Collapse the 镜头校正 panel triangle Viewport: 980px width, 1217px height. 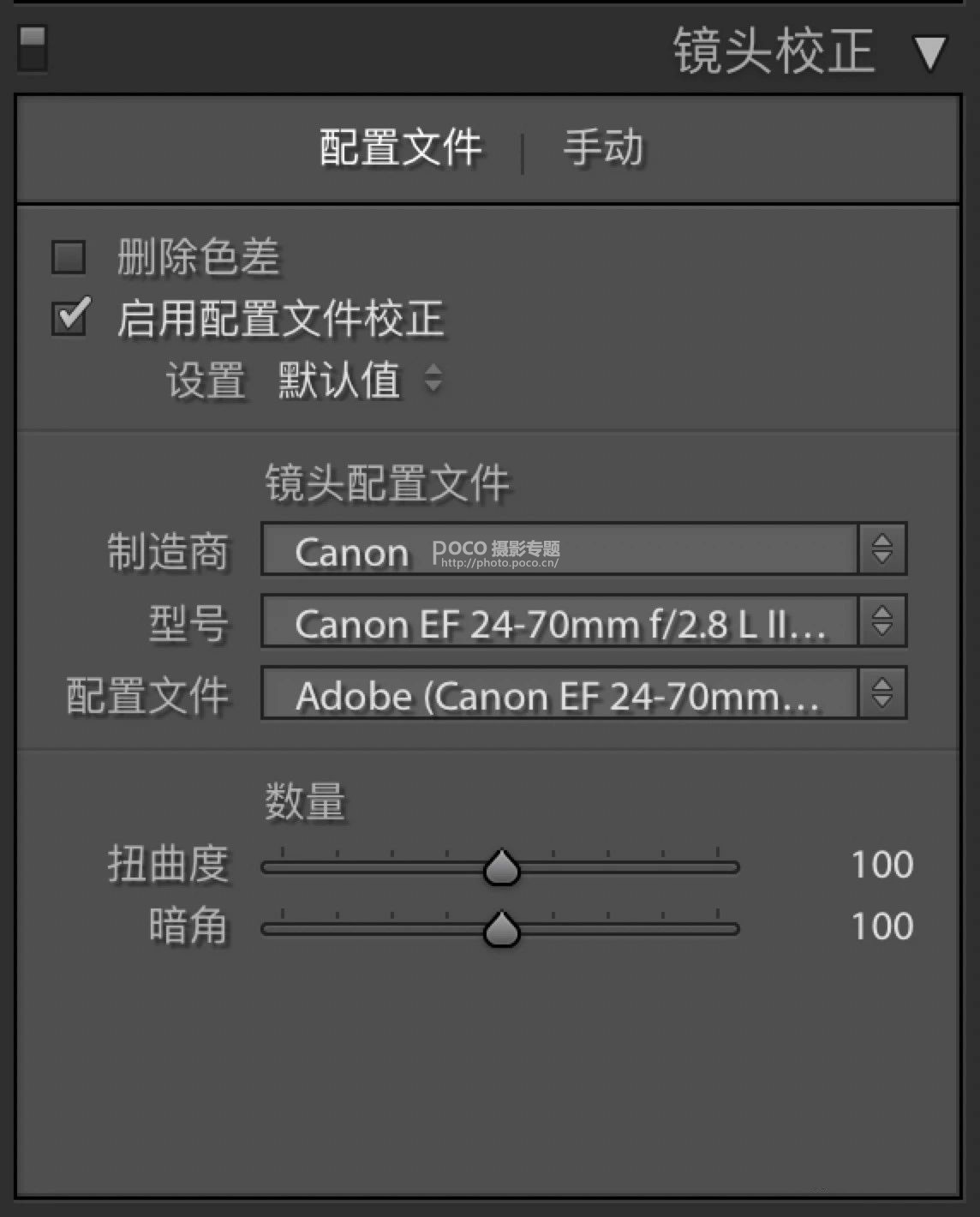929,53
